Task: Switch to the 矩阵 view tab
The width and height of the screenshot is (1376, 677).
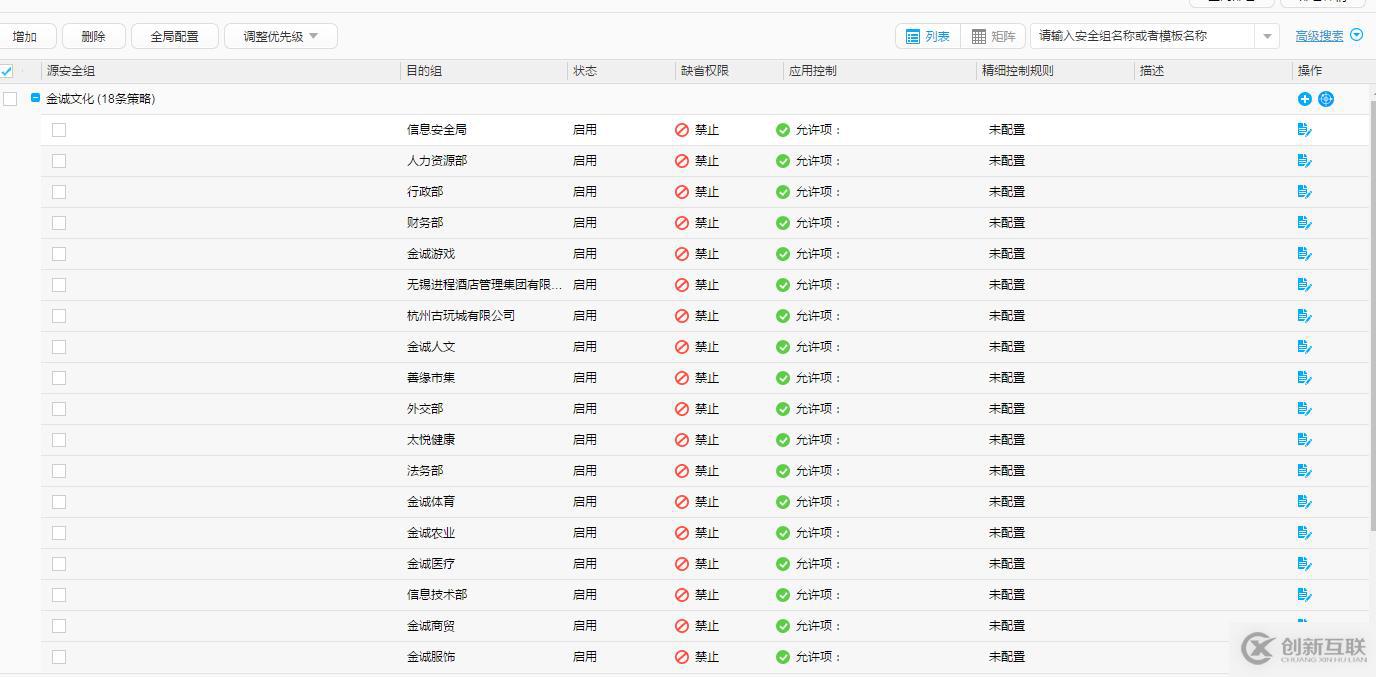Action: [993, 35]
